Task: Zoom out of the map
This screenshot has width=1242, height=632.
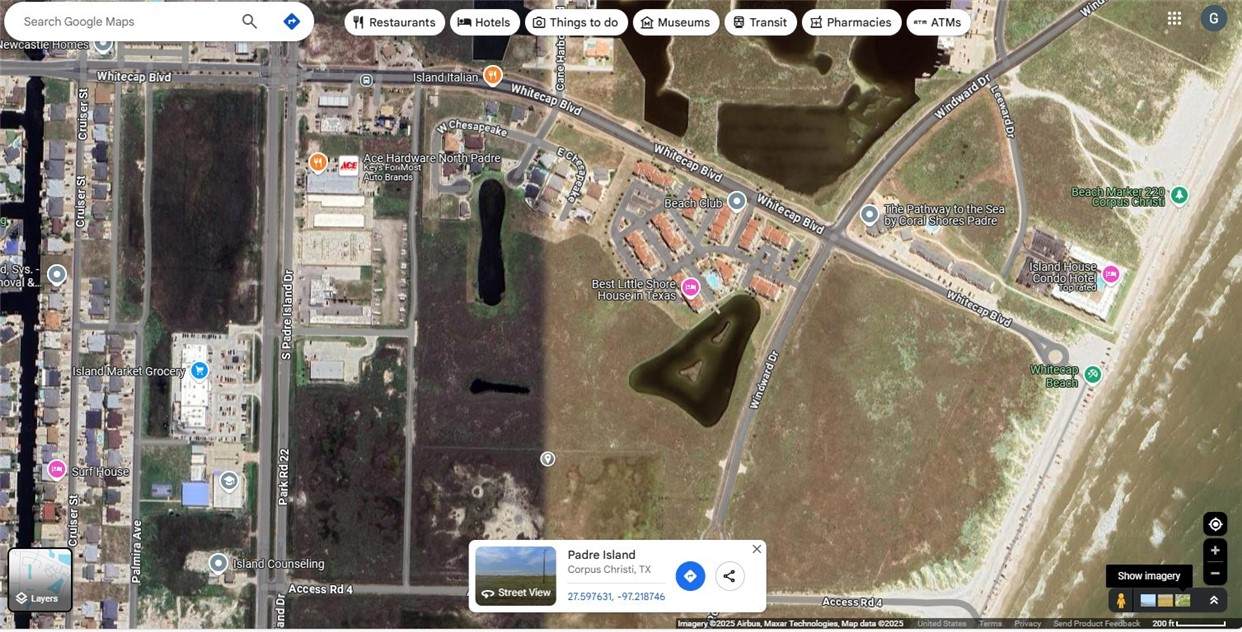Action: tap(1215, 573)
